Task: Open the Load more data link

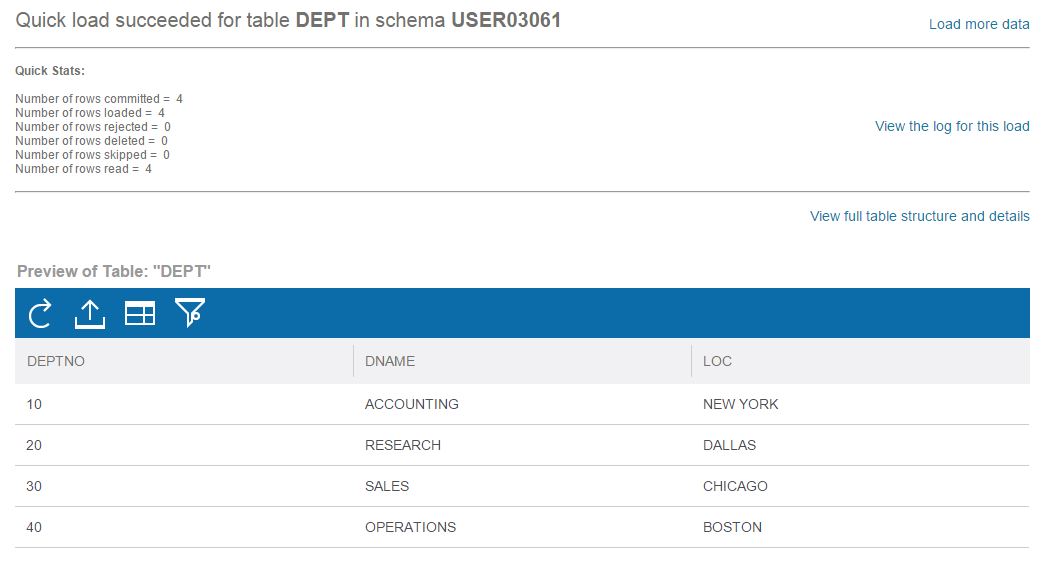Action: pos(978,24)
